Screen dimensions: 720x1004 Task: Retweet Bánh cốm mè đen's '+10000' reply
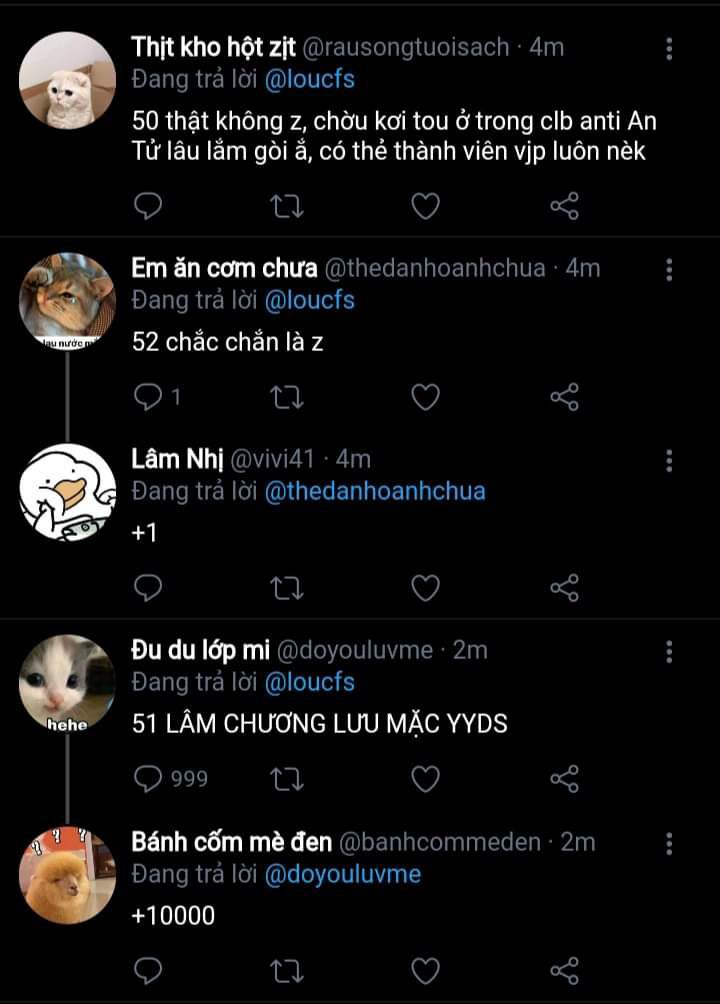pyautogui.click(x=288, y=969)
